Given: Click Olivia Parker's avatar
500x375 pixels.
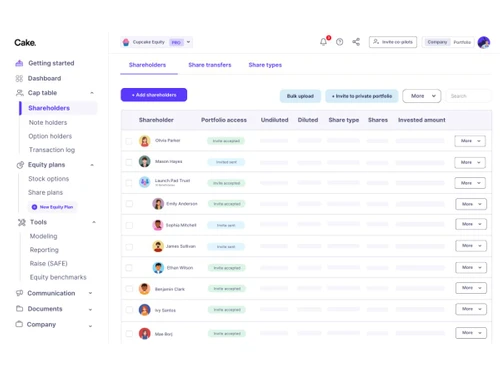Looking at the screenshot, I should [x=144, y=141].
